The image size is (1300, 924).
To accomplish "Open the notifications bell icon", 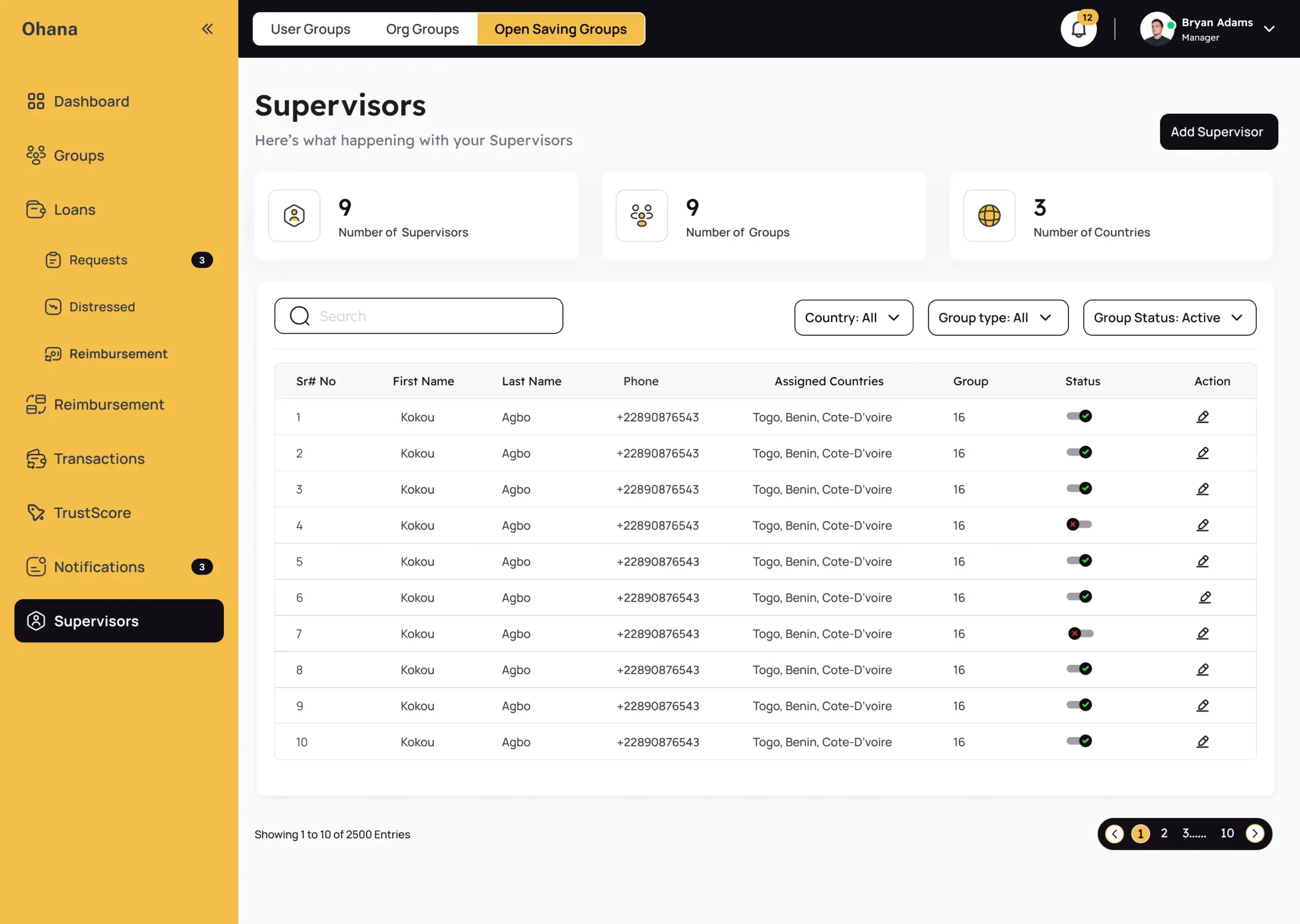I will (x=1078, y=28).
